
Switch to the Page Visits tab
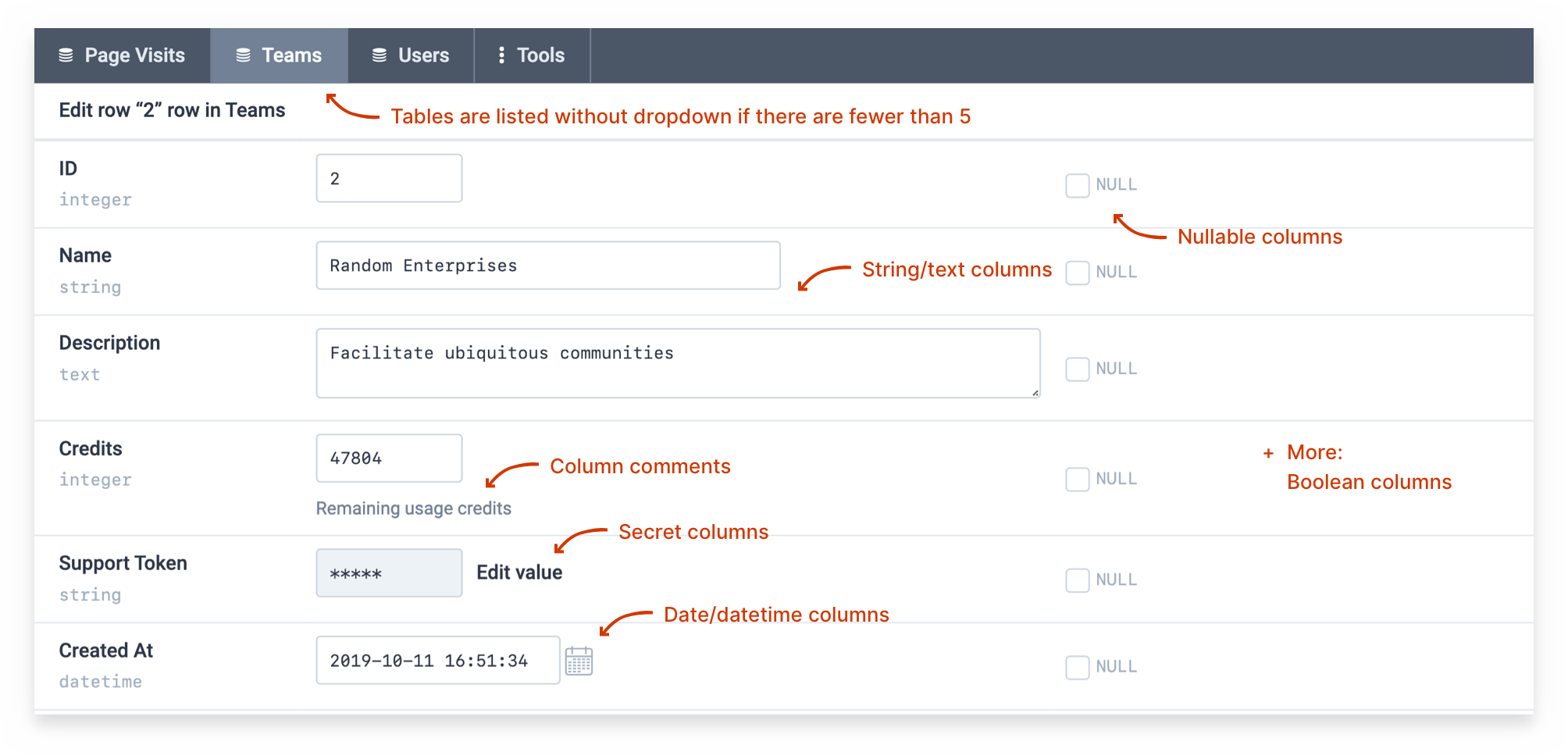123,55
